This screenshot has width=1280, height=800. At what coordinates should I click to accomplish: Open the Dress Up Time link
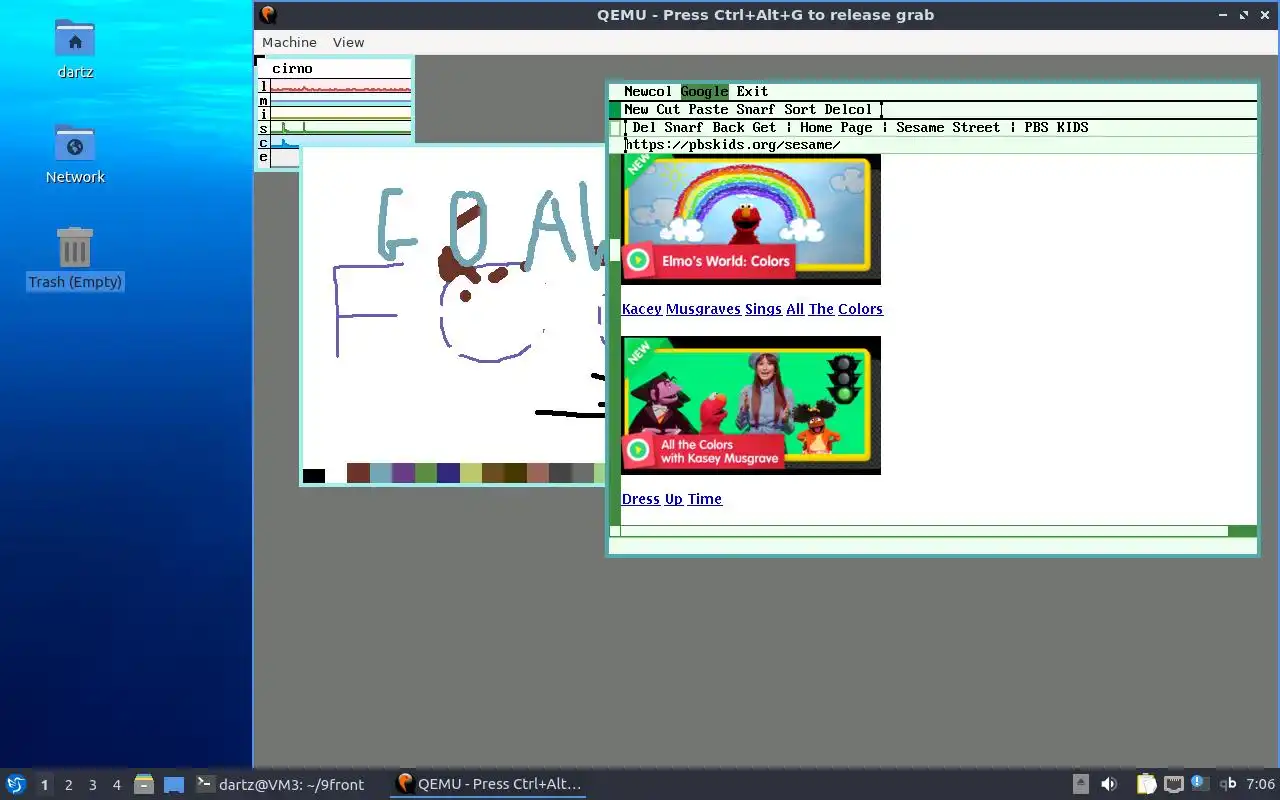click(672, 499)
